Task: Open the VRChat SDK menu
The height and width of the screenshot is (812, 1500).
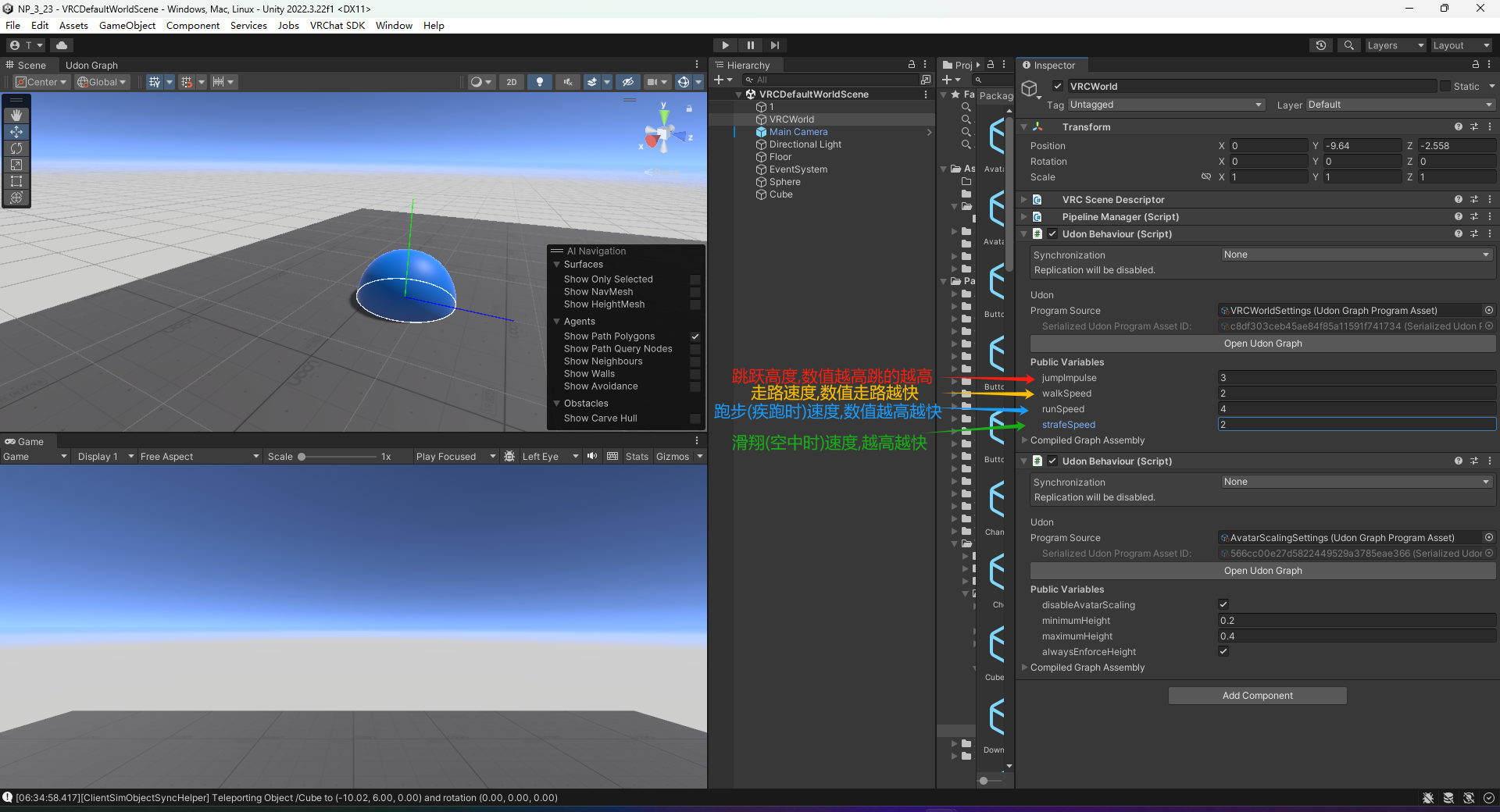Action: (337, 26)
